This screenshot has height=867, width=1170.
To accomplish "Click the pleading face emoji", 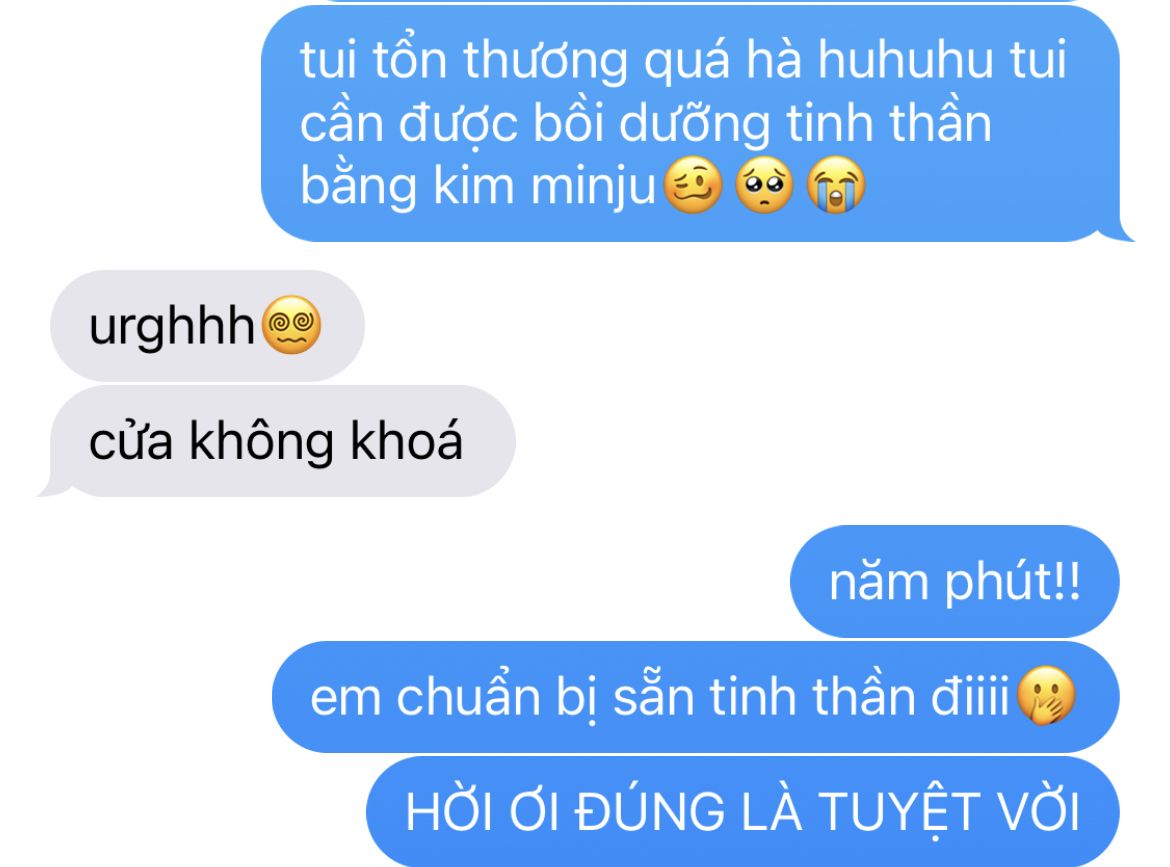I will (764, 185).
